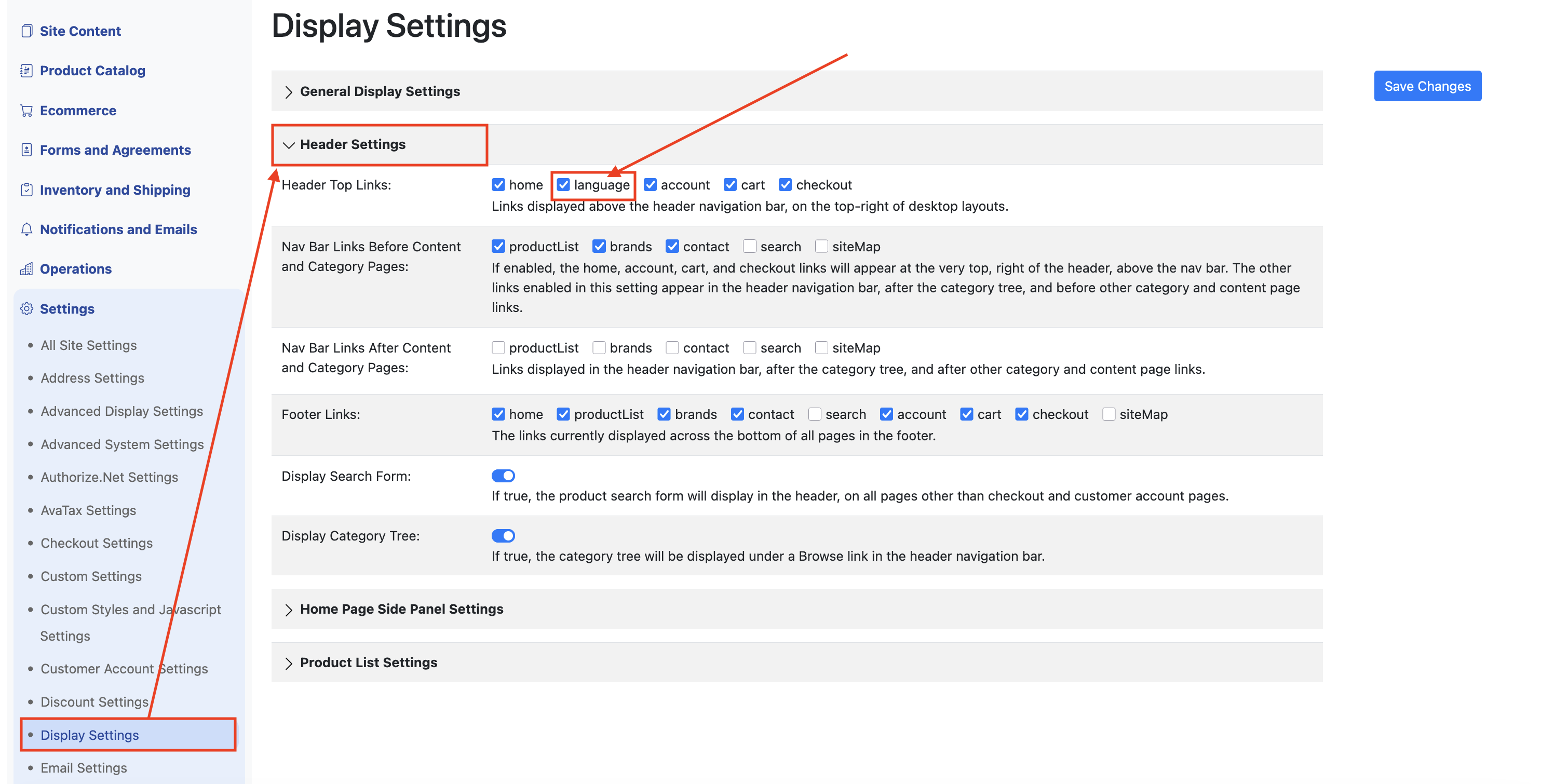The height and width of the screenshot is (784, 1541).
Task: Click the Inventory and Shipping clipboard icon
Action: pos(26,190)
